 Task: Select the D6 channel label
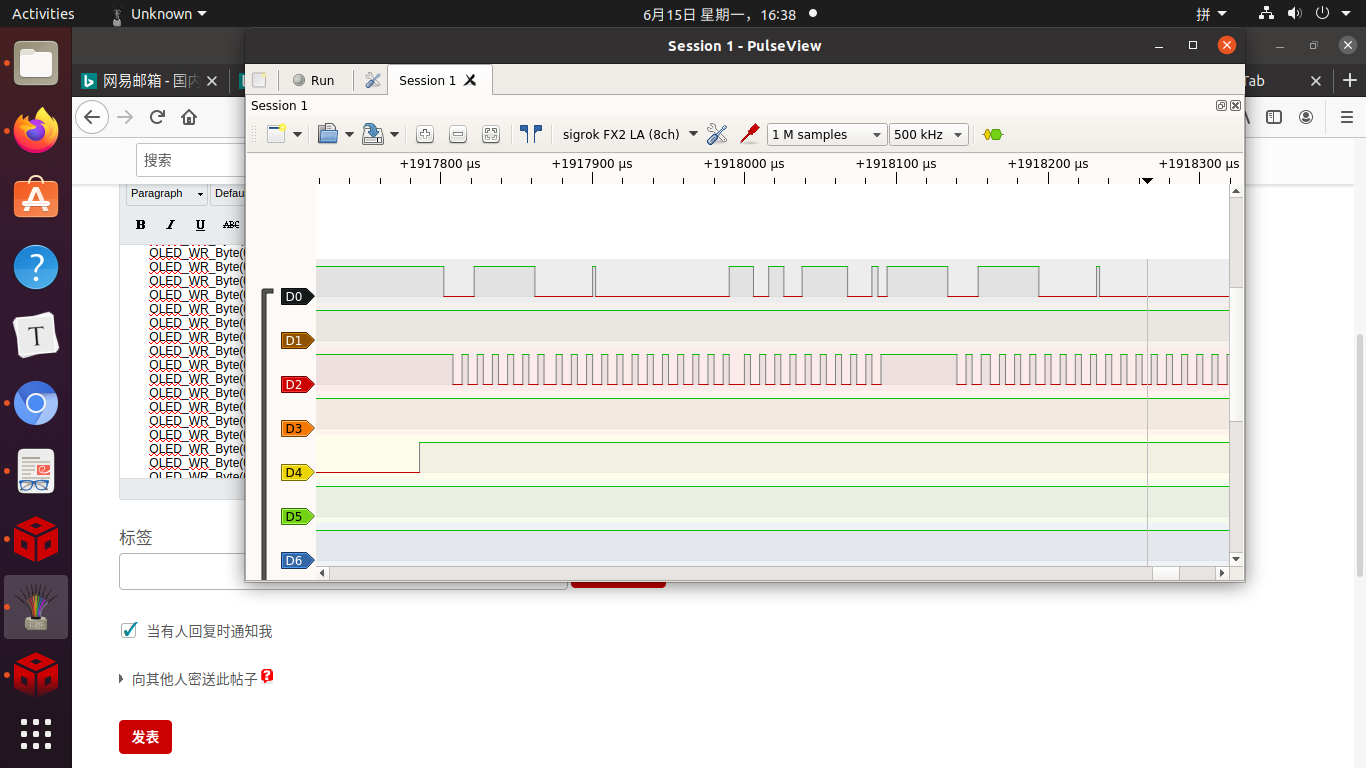pos(297,560)
